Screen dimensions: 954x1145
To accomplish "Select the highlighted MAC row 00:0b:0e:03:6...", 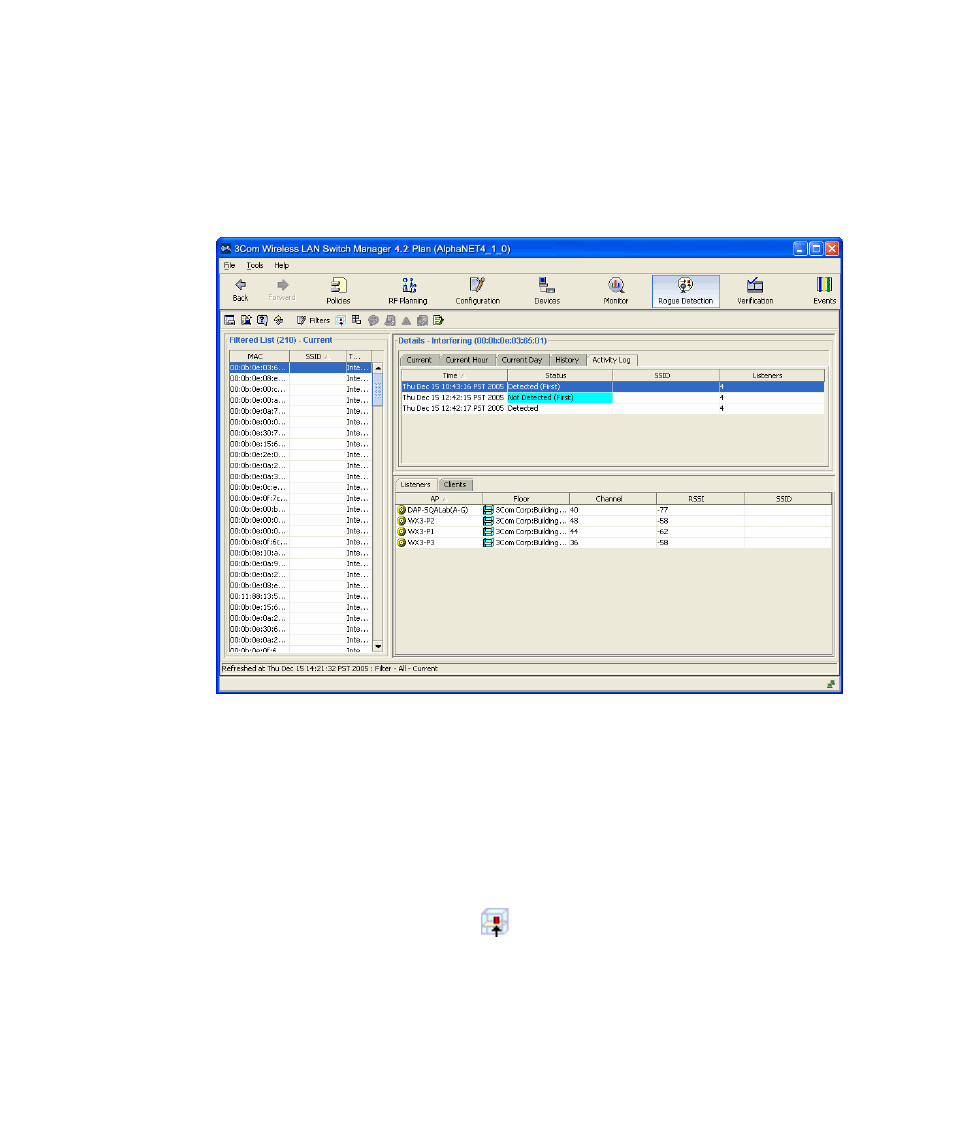I will click(x=300, y=367).
